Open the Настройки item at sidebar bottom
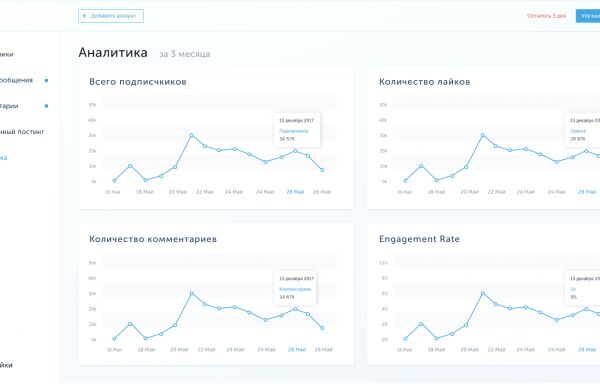Image resolution: width=600 pixels, height=384 pixels. click(x=6, y=365)
